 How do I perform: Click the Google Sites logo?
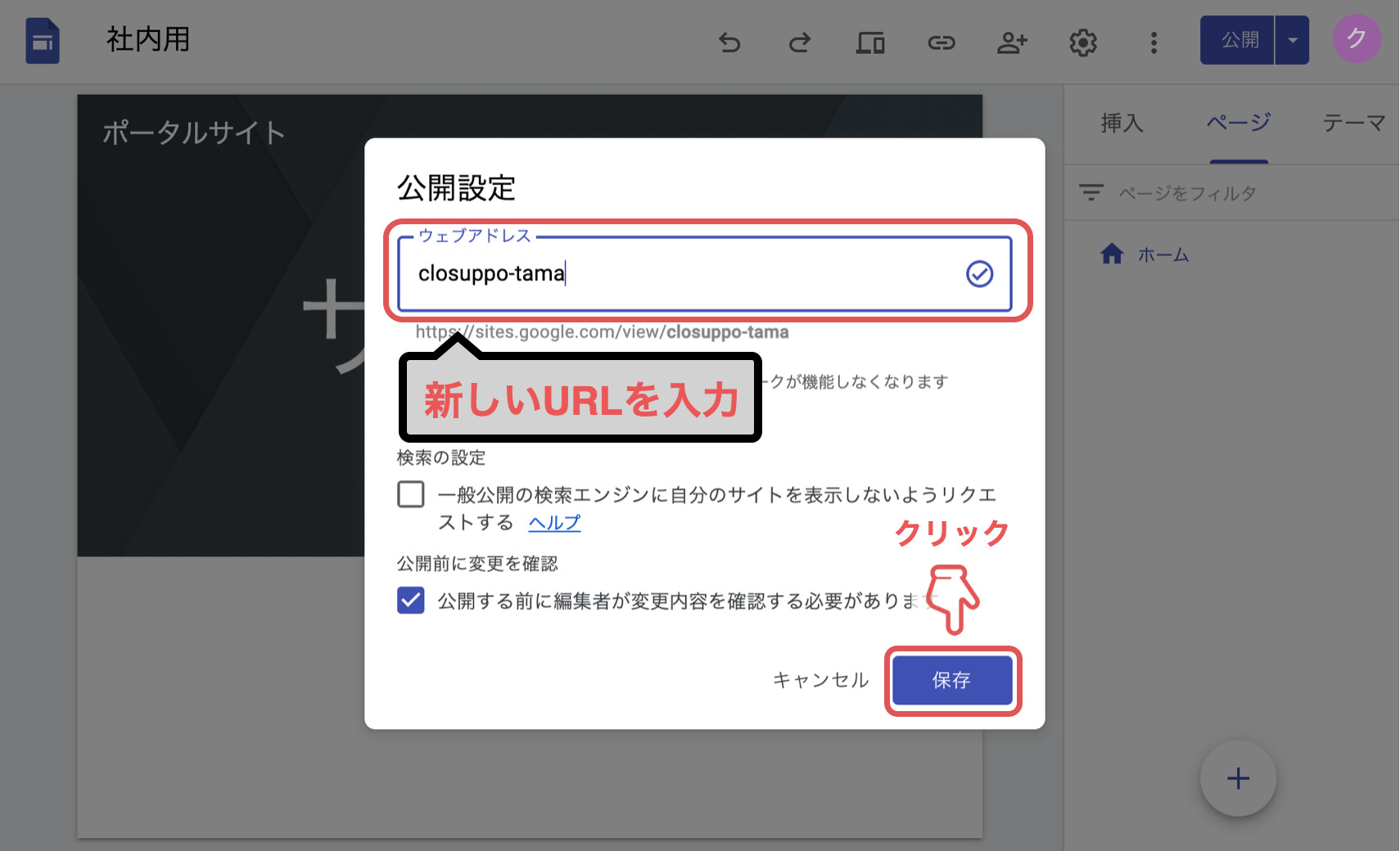point(42,41)
